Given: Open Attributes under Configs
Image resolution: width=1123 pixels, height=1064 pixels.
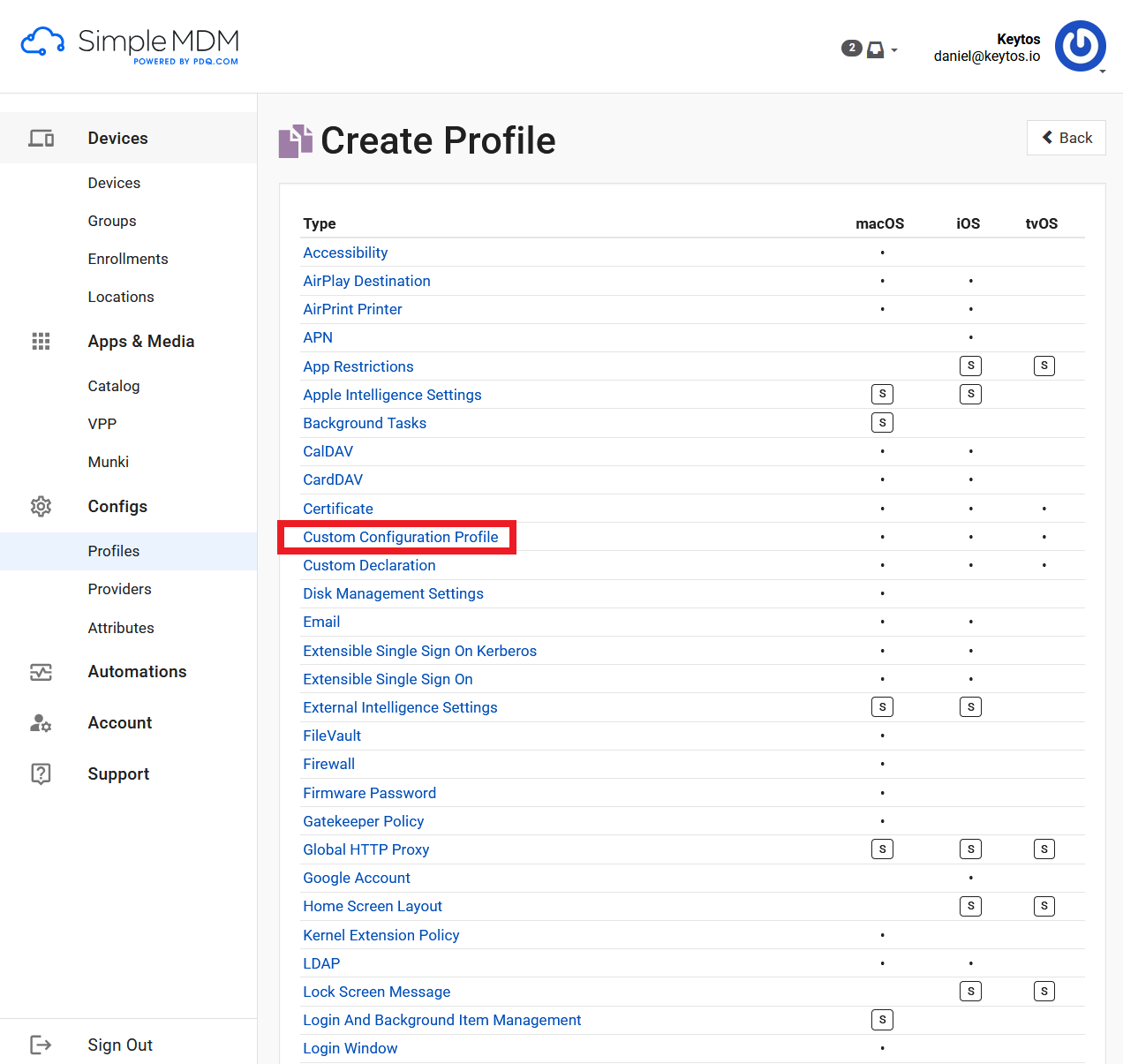Looking at the screenshot, I should click(121, 628).
